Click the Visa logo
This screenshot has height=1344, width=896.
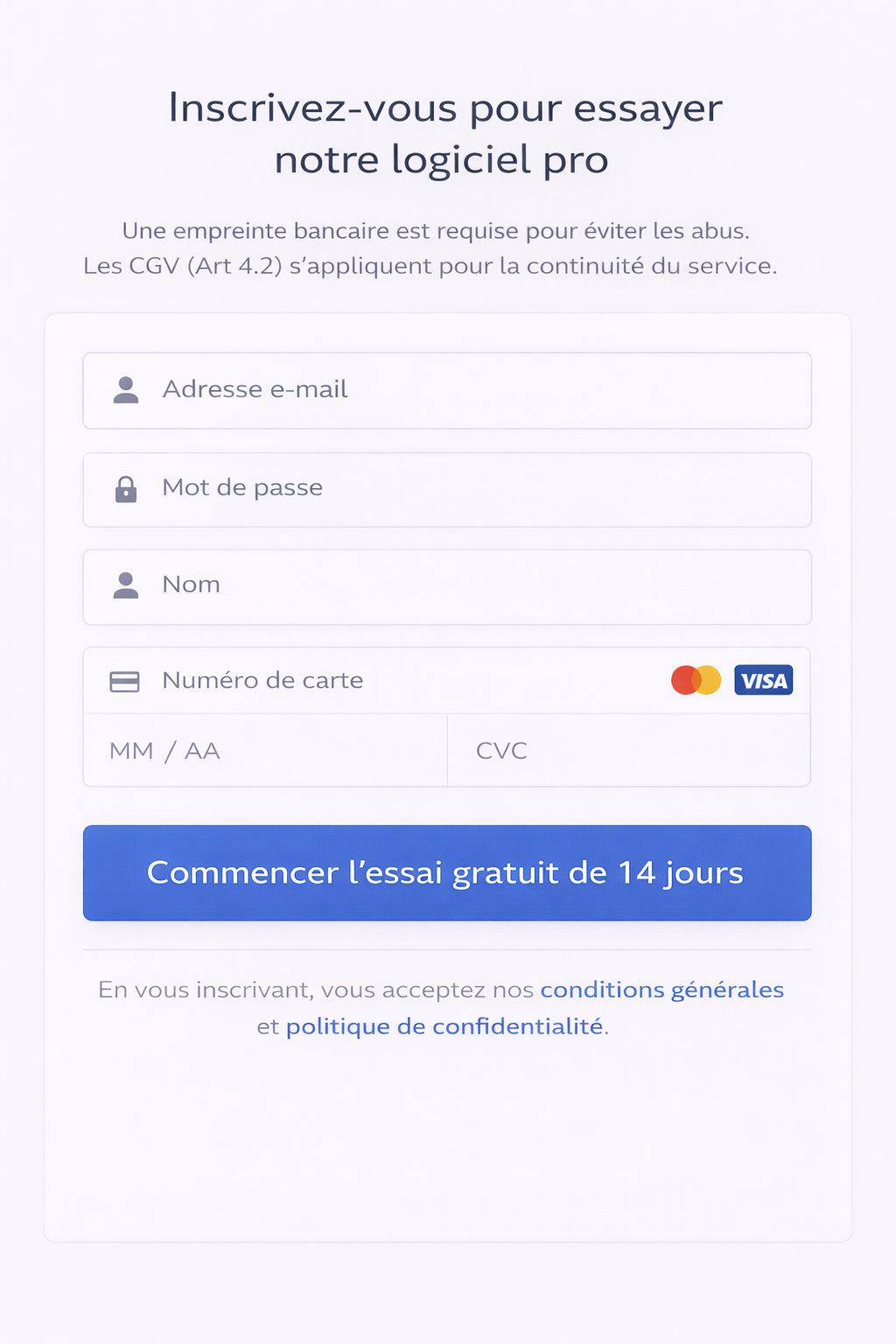(x=763, y=680)
